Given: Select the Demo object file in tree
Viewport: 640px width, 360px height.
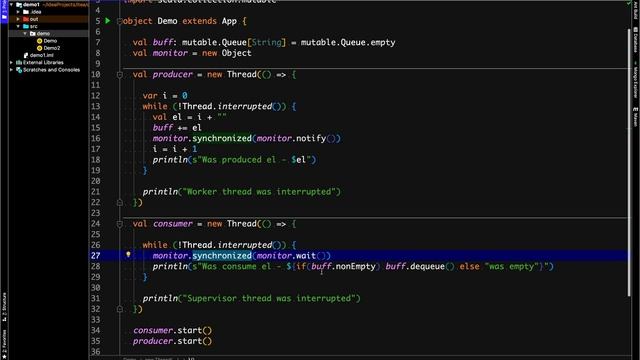Looking at the screenshot, I should pos(50,41).
